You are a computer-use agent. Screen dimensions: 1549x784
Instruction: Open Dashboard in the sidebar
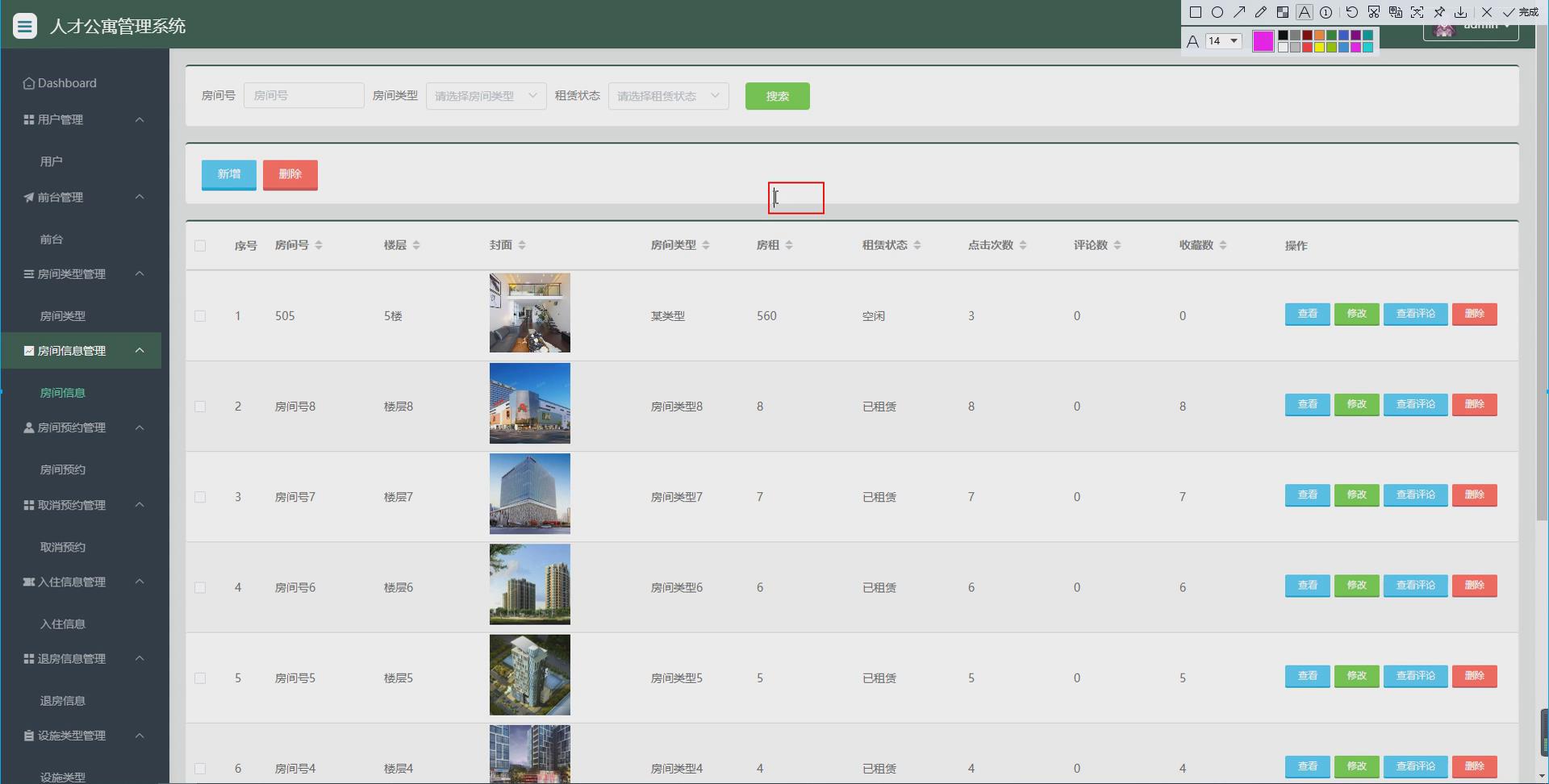click(x=60, y=83)
